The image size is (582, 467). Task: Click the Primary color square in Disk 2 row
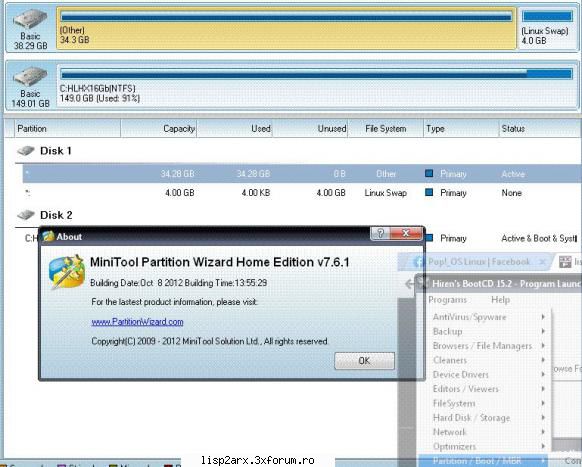tap(429, 238)
